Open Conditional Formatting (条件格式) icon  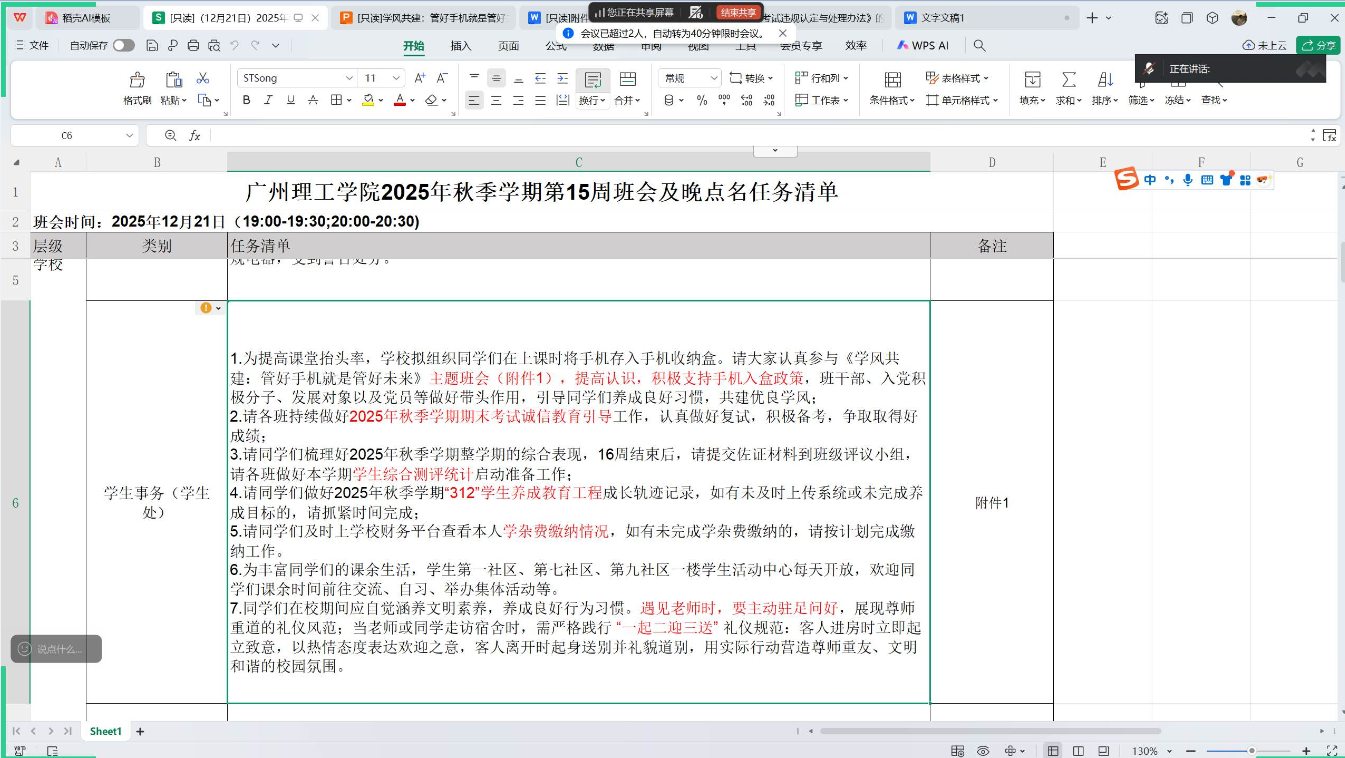[x=892, y=80]
